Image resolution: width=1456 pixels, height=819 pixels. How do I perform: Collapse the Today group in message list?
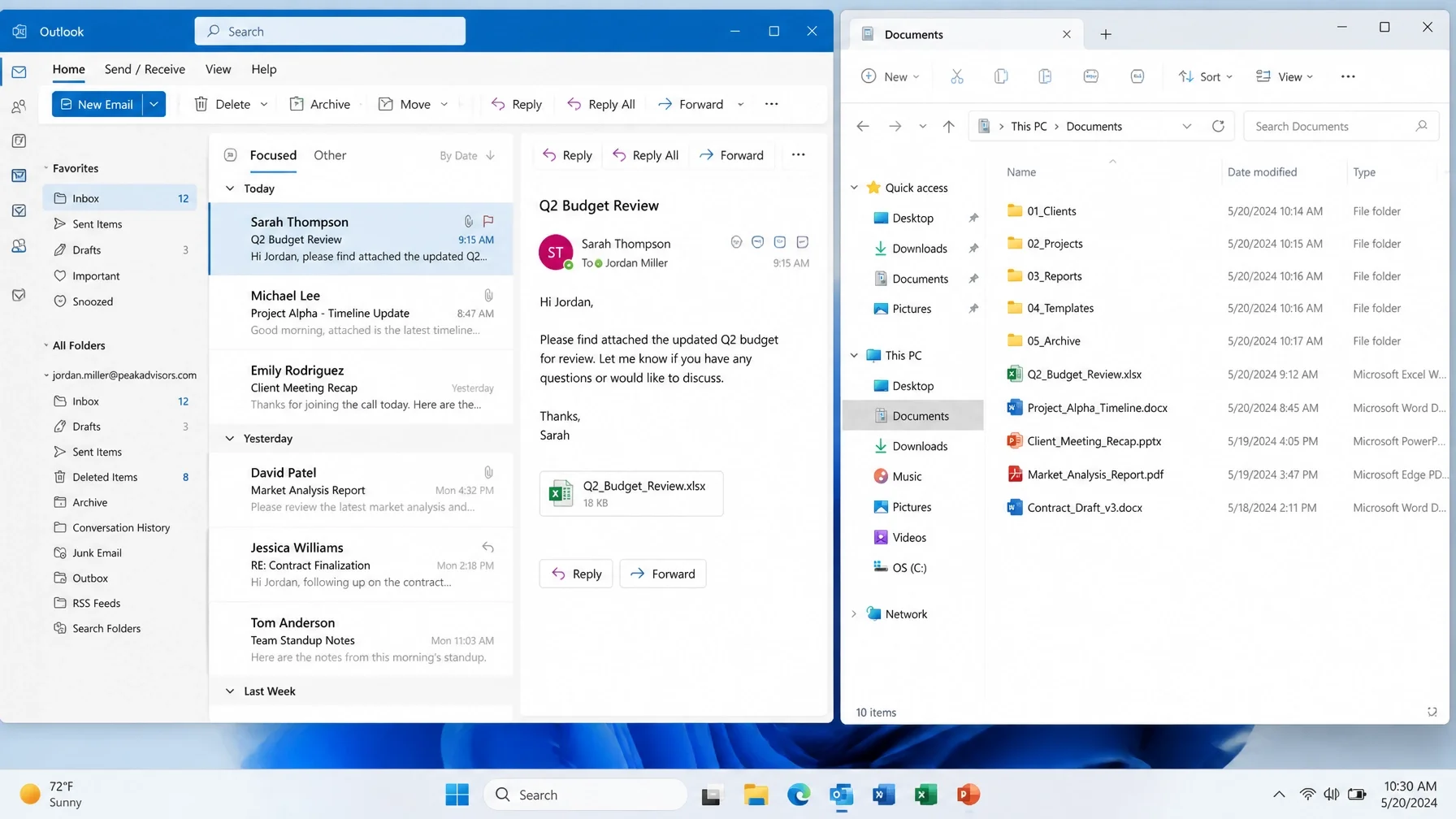point(230,188)
